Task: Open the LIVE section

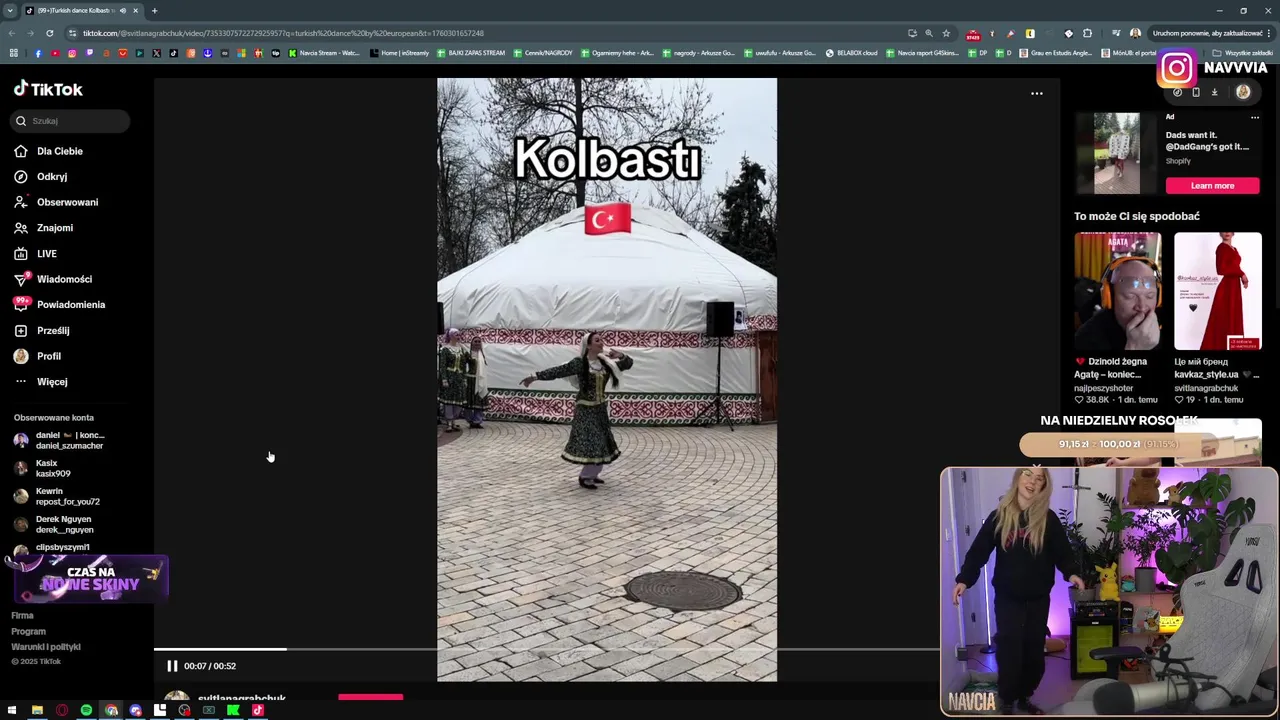Action: pyautogui.click(x=35, y=254)
